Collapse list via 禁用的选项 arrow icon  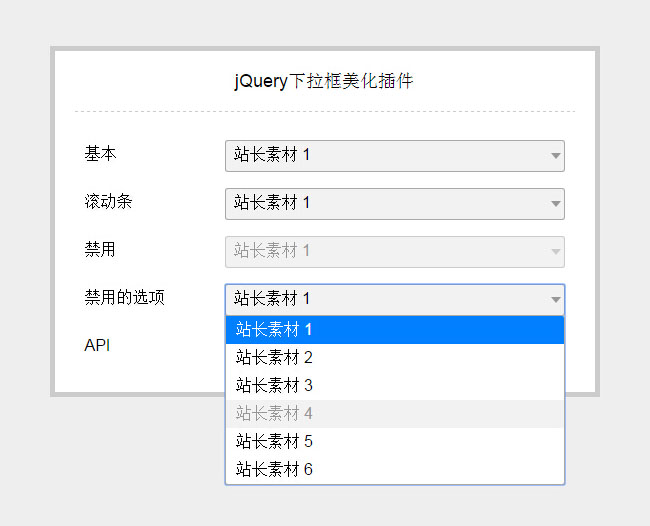555,300
